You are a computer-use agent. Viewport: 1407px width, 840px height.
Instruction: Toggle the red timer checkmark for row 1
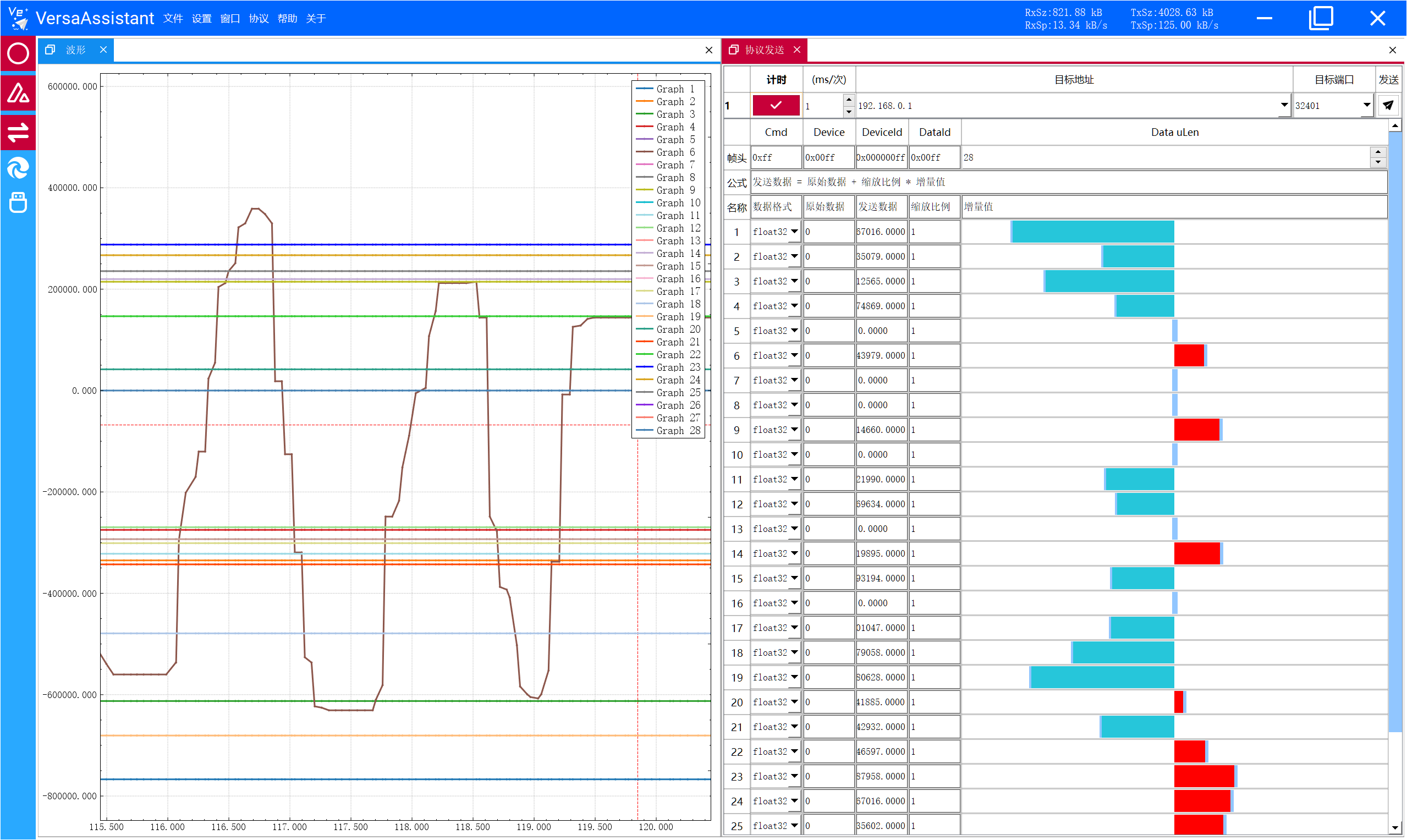click(x=776, y=105)
